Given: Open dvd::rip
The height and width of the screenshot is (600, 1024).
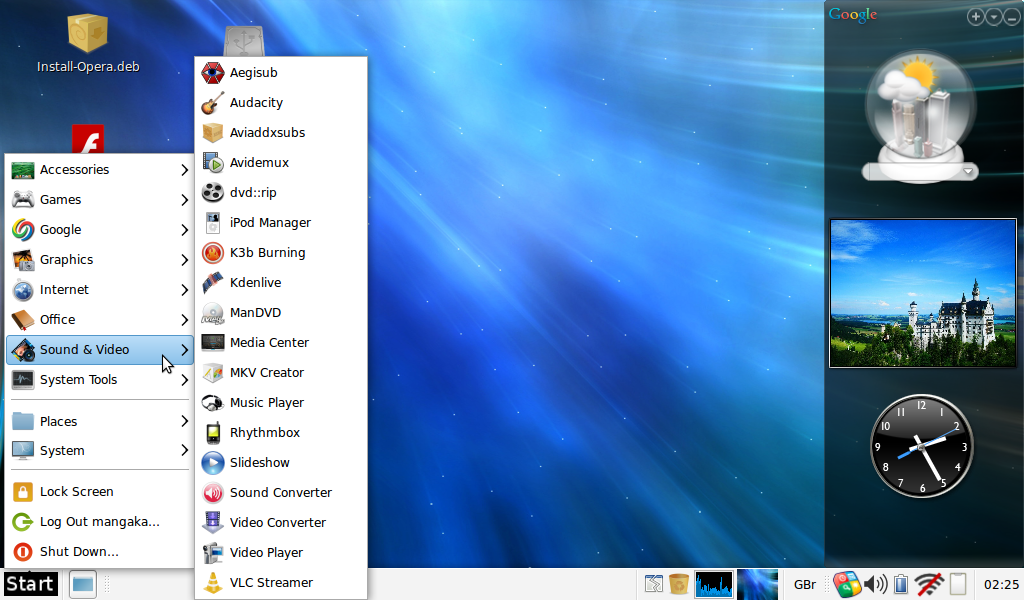Looking at the screenshot, I should [281, 193].
